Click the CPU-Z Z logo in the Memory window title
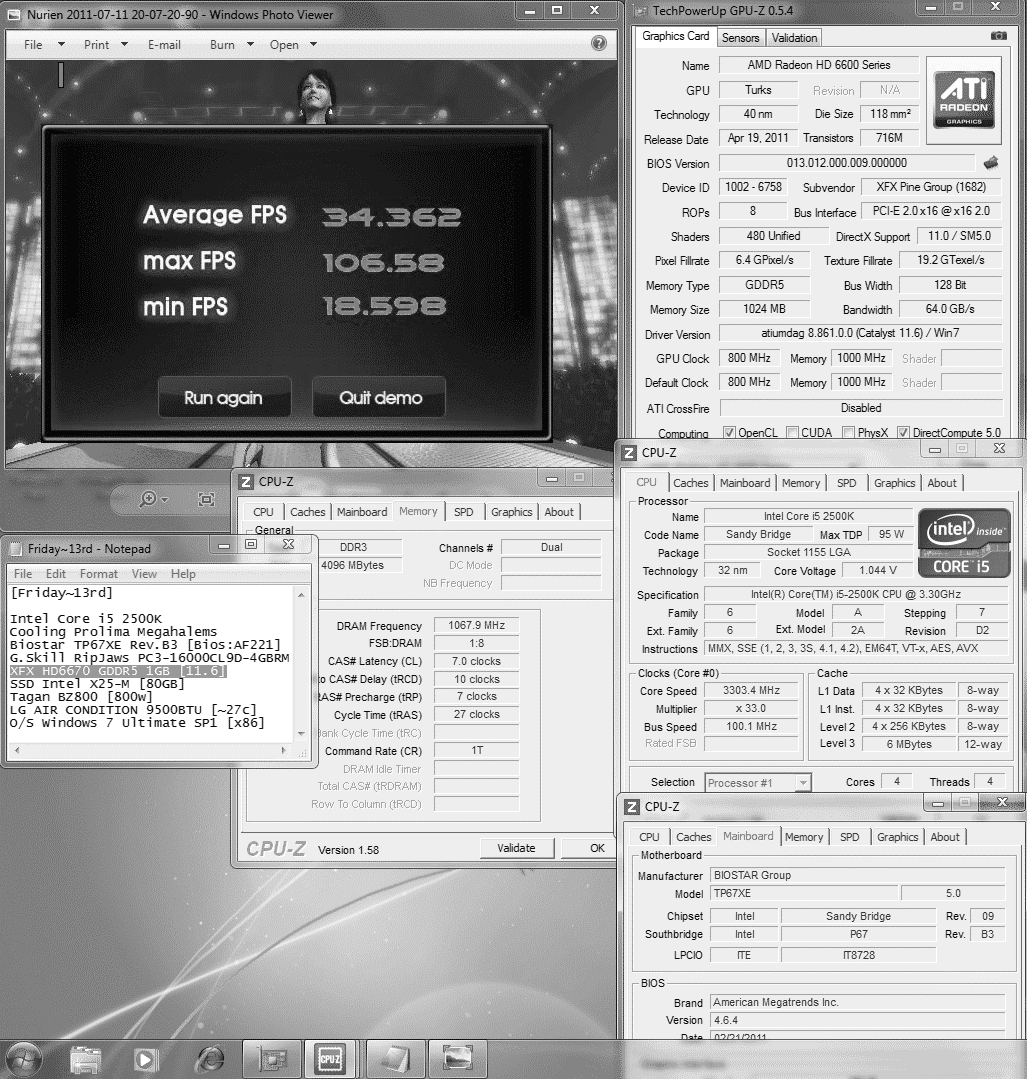 (x=246, y=482)
